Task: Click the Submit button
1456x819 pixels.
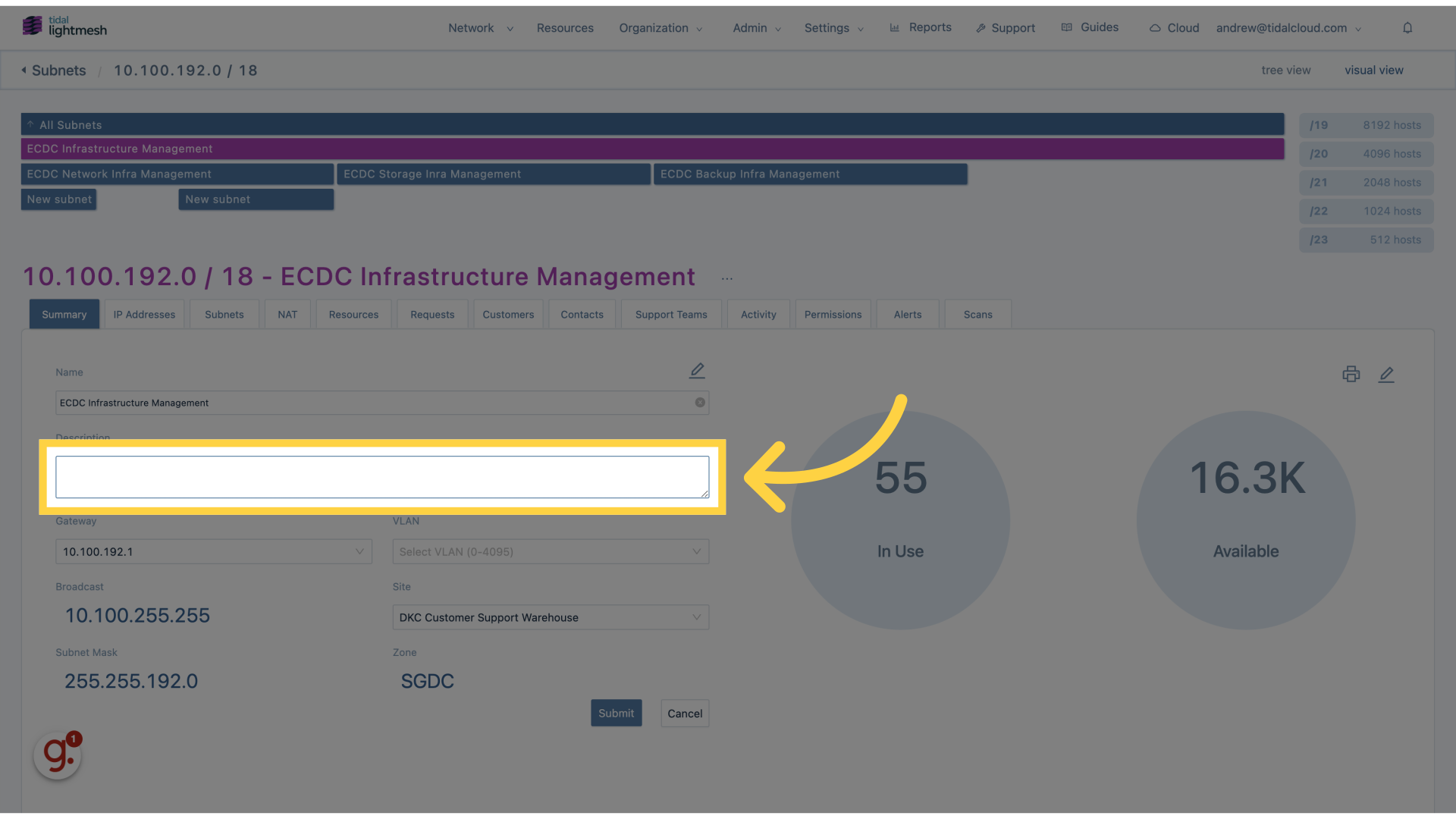Action: [x=616, y=713]
